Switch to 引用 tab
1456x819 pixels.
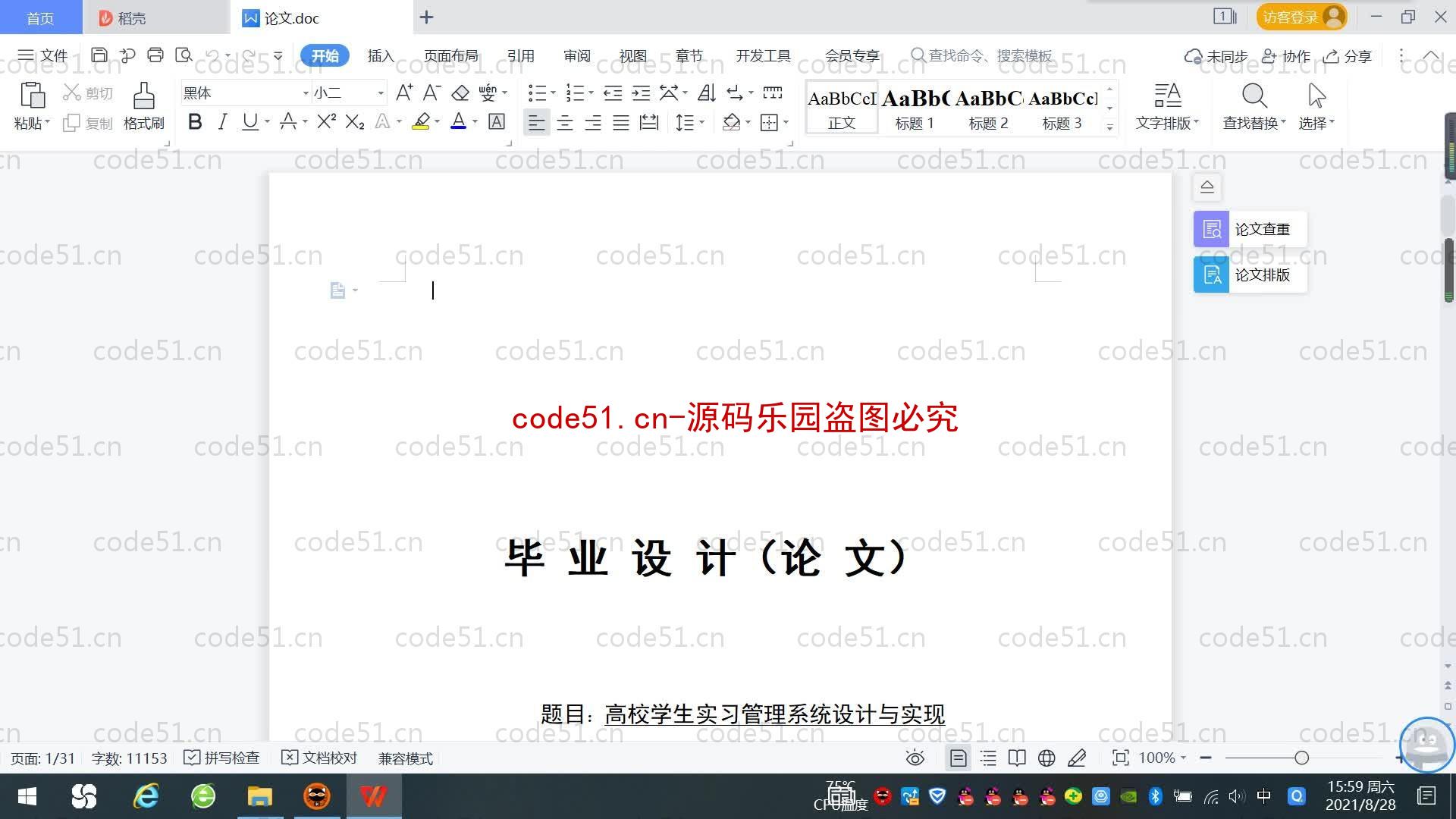click(x=520, y=55)
